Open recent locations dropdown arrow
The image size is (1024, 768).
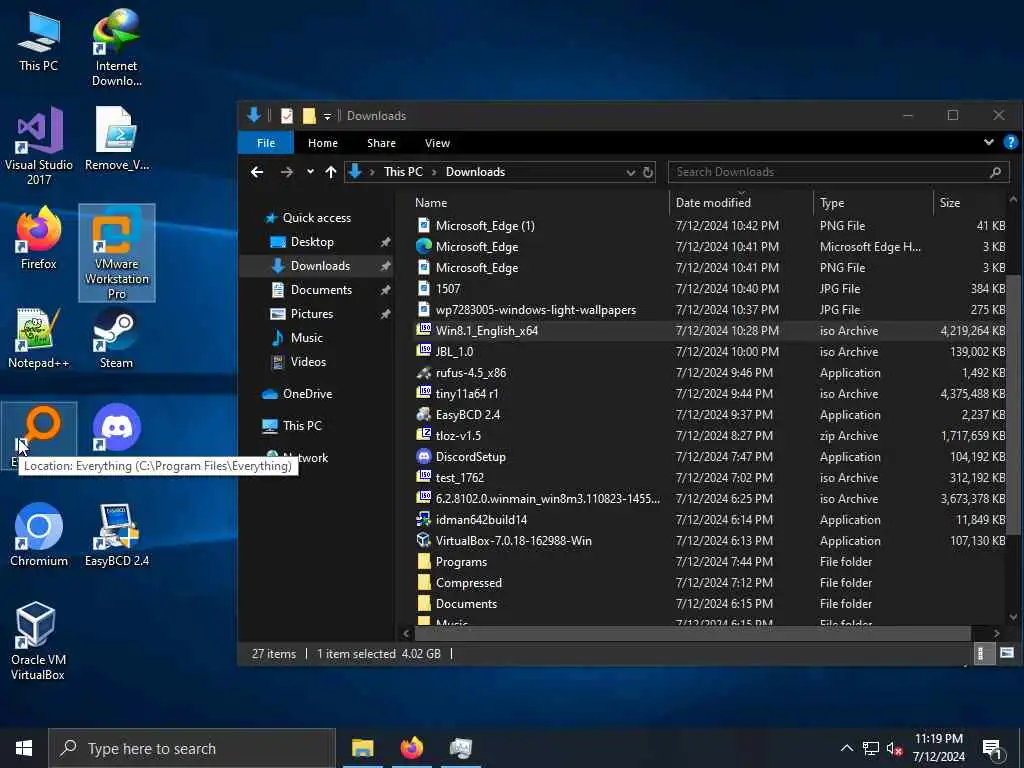point(310,172)
